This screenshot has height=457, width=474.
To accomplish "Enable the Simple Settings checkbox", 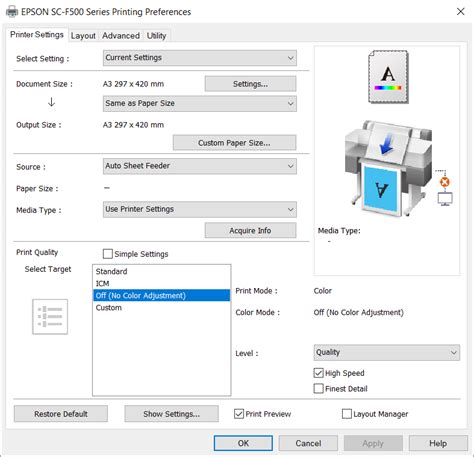I will pyautogui.click(x=108, y=254).
